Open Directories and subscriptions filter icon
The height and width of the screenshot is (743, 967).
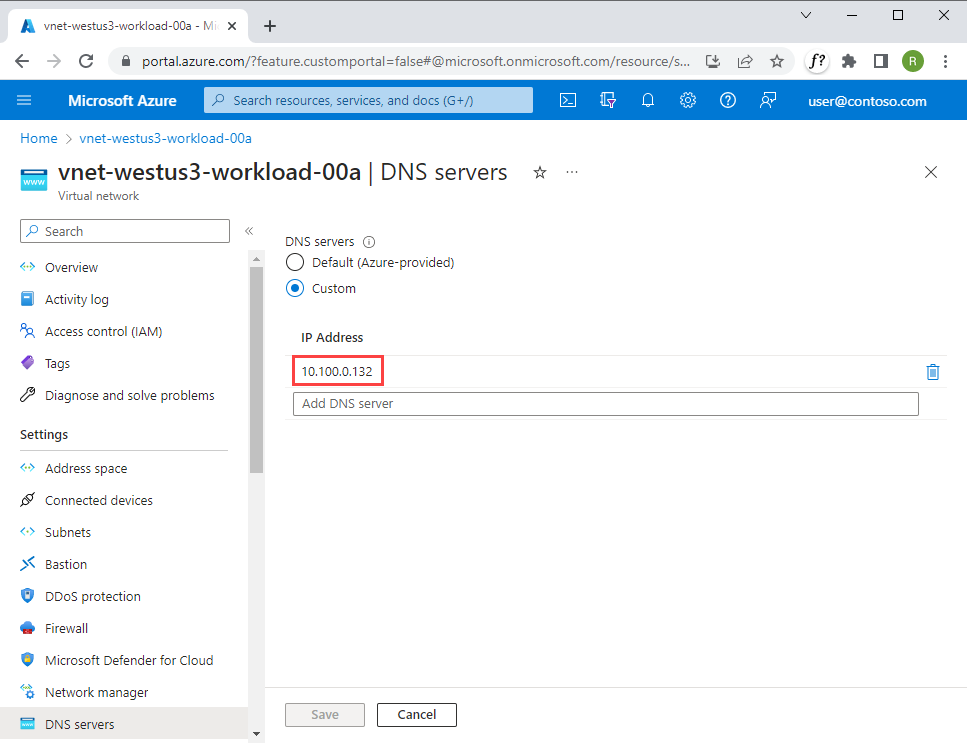[x=607, y=101]
